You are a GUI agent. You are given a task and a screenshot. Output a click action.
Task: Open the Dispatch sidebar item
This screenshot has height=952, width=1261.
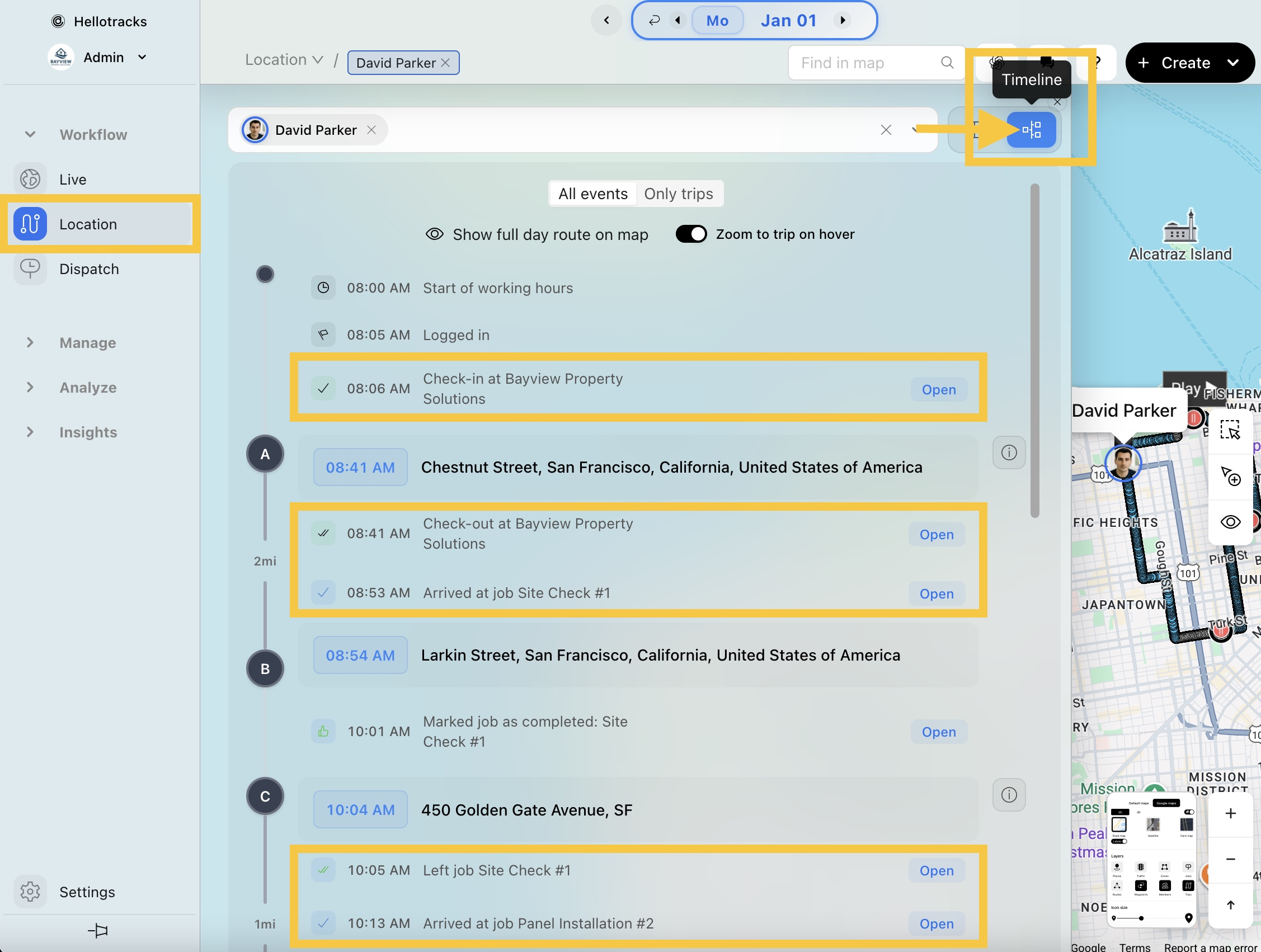click(89, 269)
